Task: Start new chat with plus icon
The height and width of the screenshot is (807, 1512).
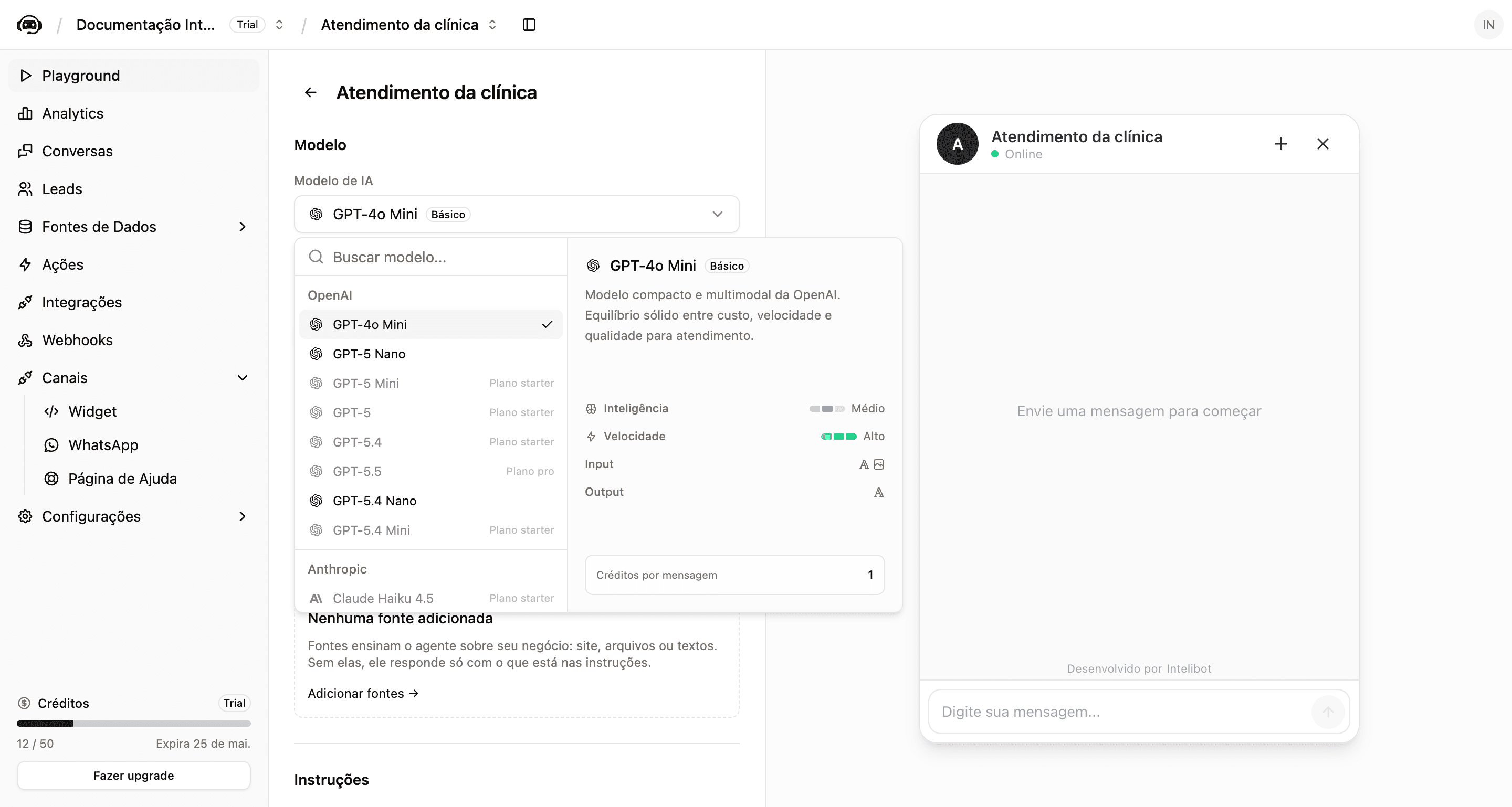Action: (x=1281, y=144)
